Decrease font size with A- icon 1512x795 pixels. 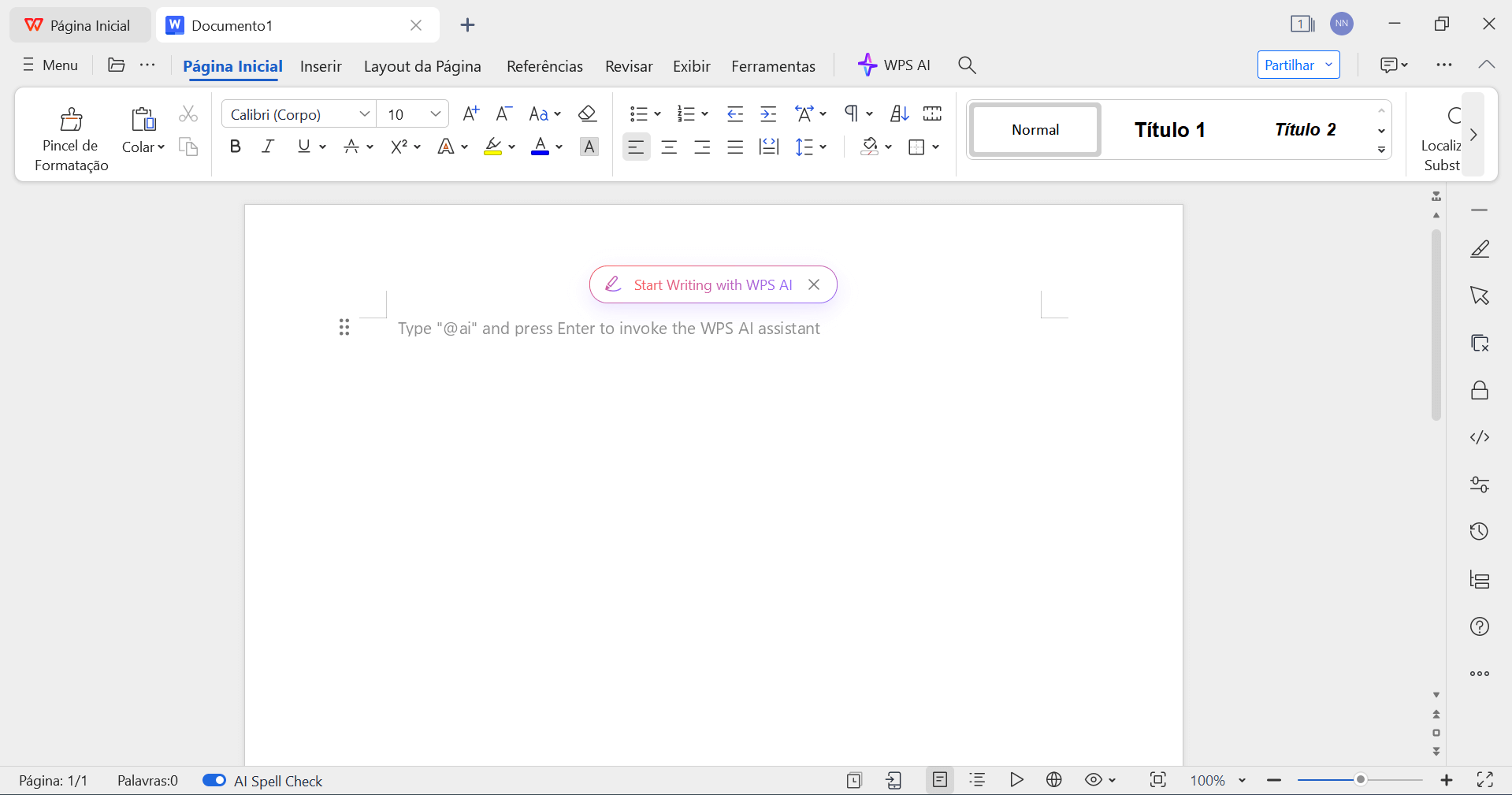point(504,114)
